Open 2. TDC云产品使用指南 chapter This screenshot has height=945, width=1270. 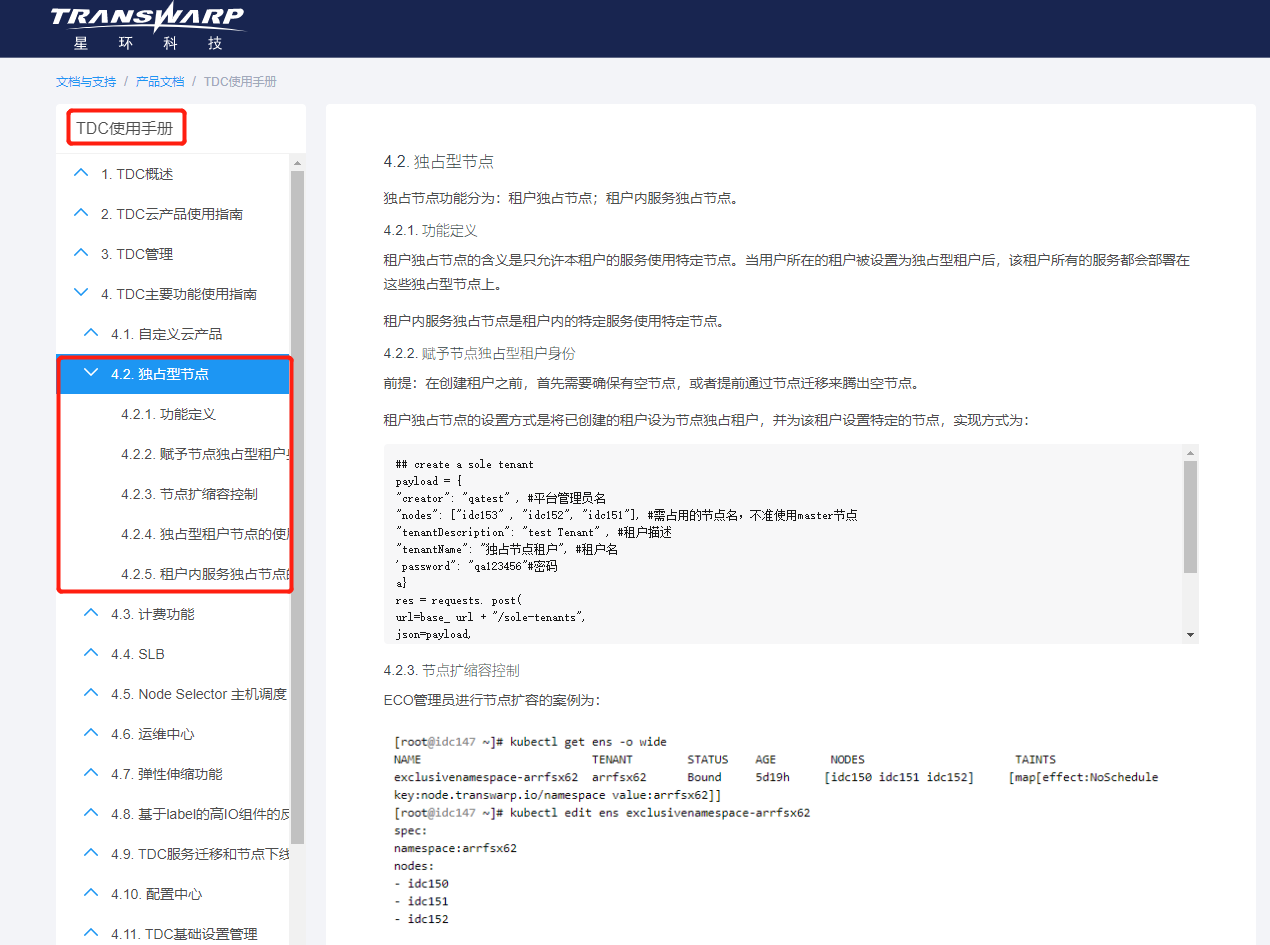pyautogui.click(x=172, y=214)
